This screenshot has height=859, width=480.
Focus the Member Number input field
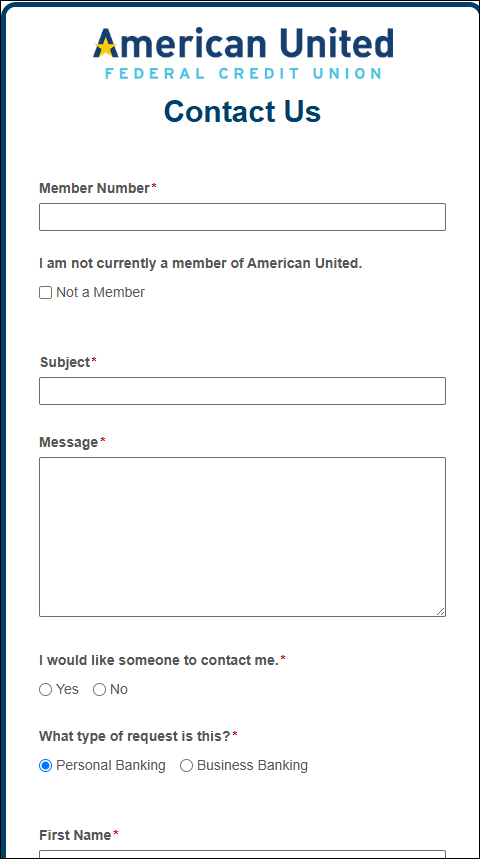click(242, 217)
